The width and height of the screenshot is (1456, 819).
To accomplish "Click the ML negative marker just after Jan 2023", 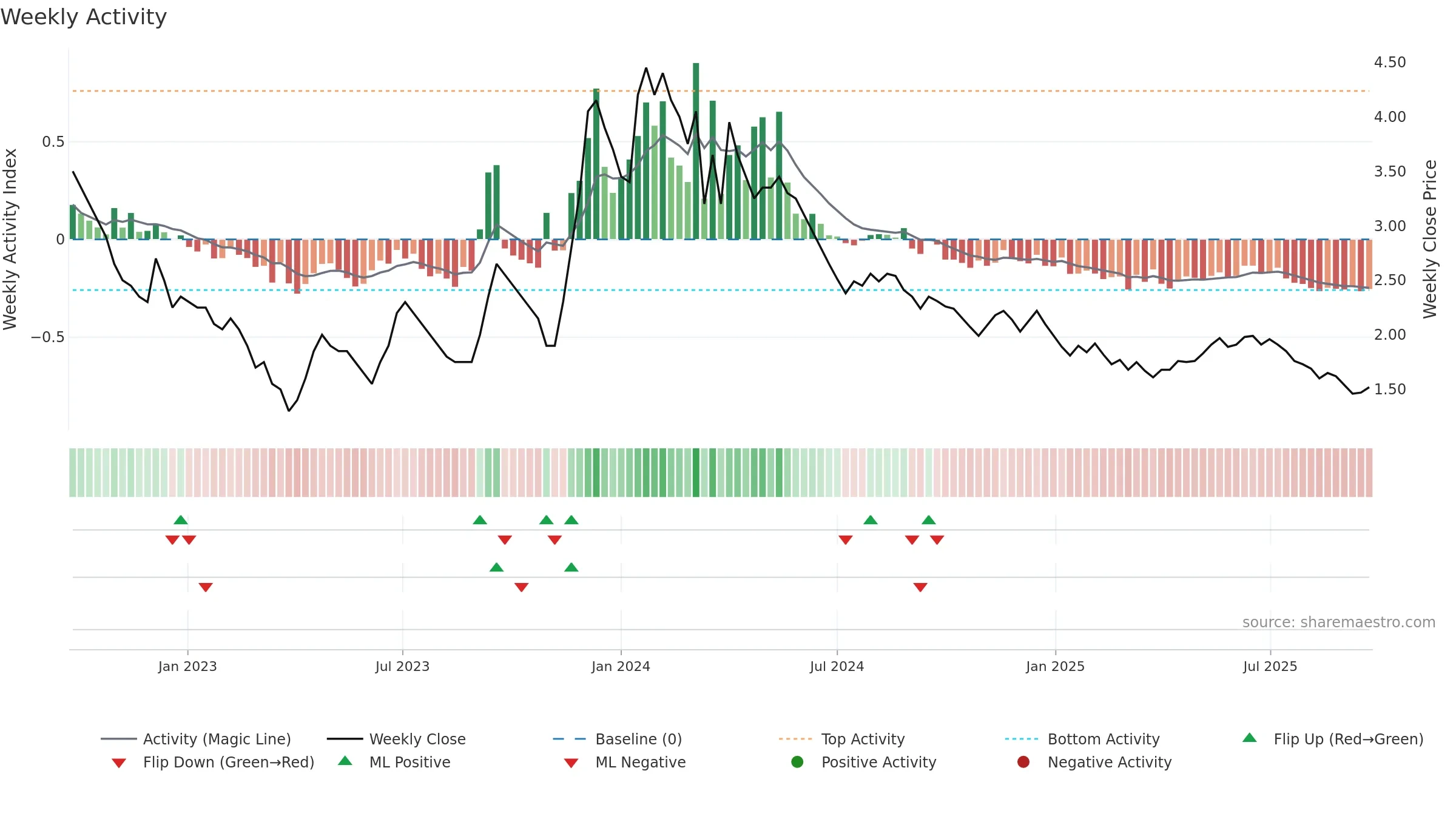I will click(x=206, y=587).
